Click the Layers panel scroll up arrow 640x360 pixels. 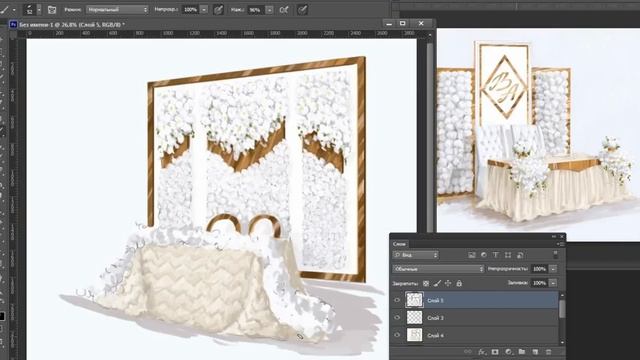562,295
